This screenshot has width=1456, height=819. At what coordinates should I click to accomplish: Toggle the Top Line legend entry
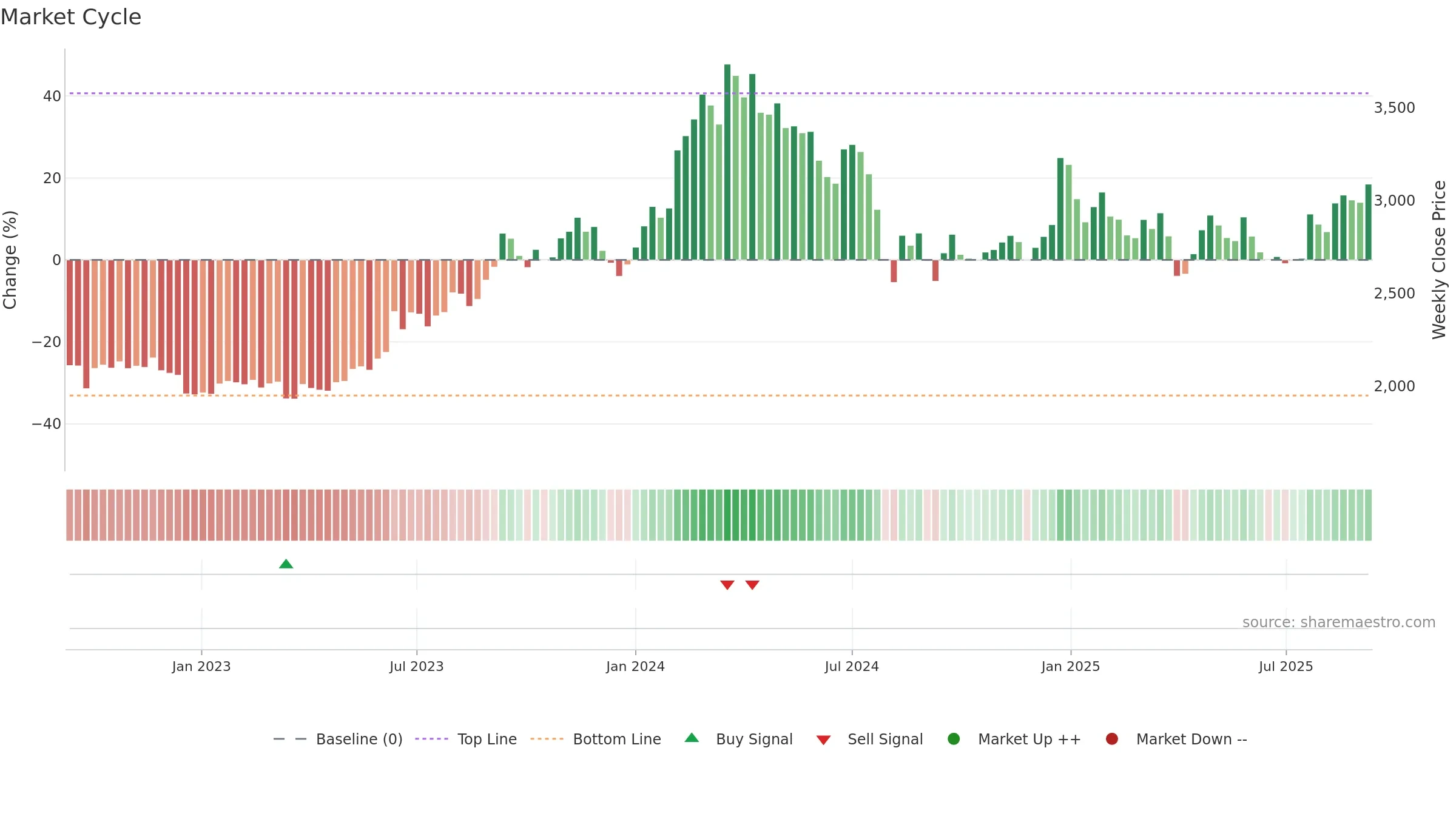click(466, 739)
